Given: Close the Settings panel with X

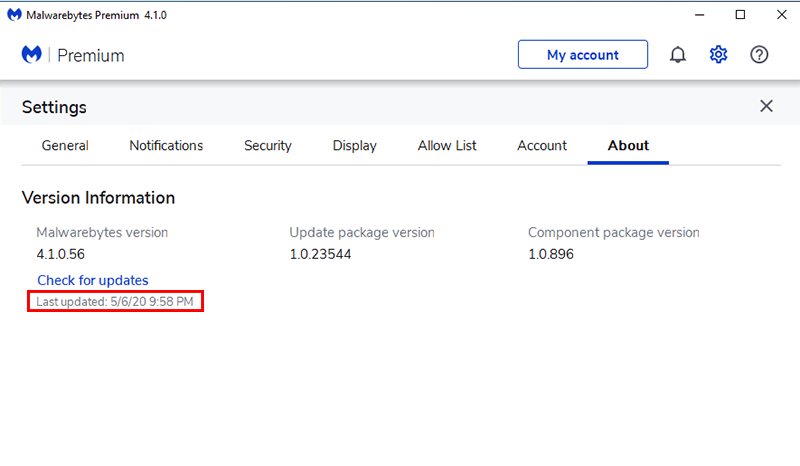Looking at the screenshot, I should (766, 106).
